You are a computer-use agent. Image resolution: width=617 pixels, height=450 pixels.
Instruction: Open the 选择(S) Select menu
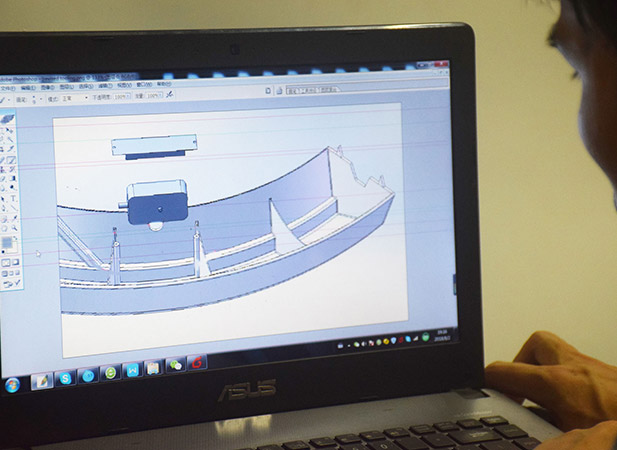click(x=86, y=87)
